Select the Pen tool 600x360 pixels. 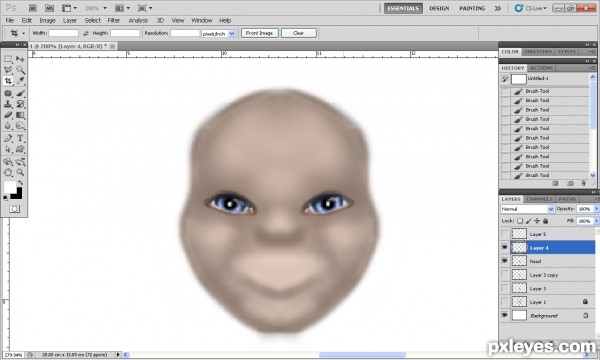(8, 138)
